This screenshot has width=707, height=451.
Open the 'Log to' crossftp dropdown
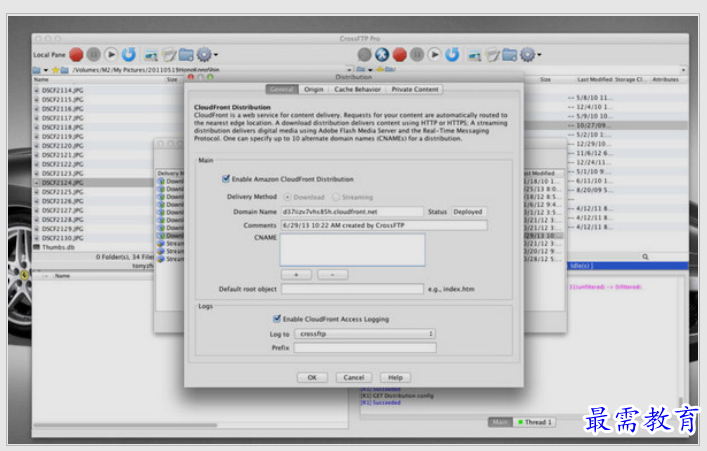[365, 334]
